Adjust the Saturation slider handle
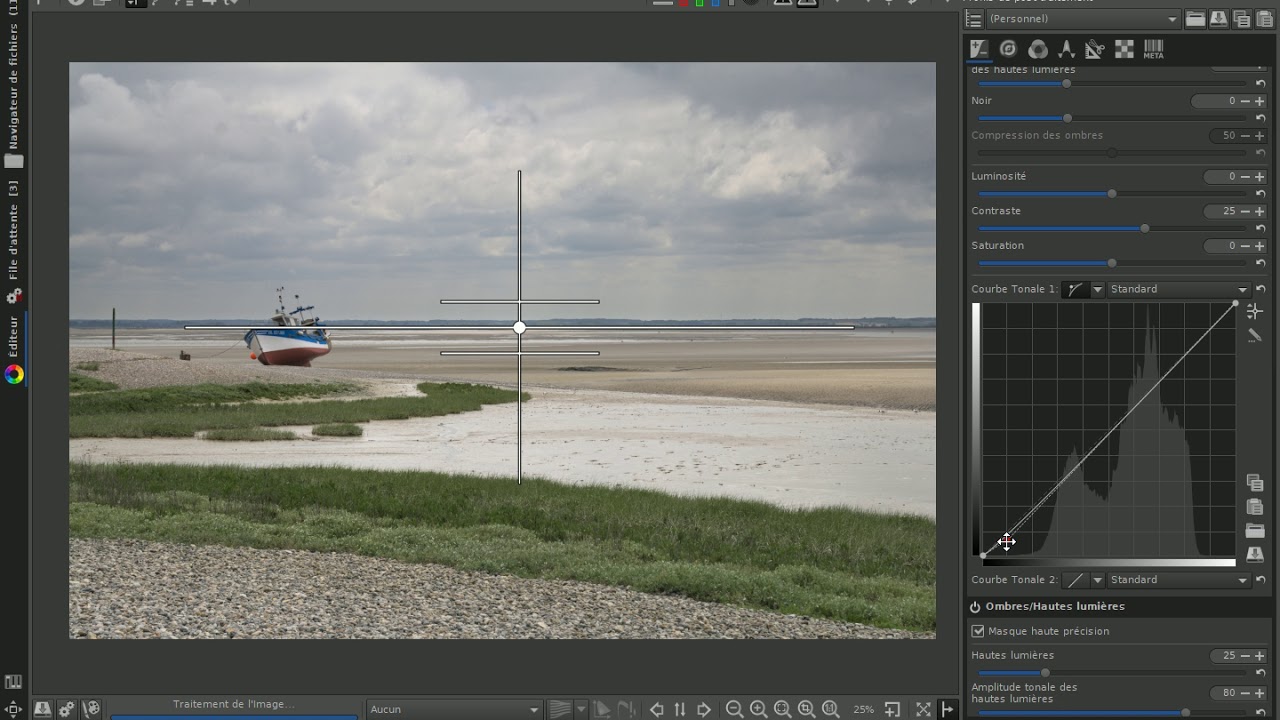 [1112, 263]
